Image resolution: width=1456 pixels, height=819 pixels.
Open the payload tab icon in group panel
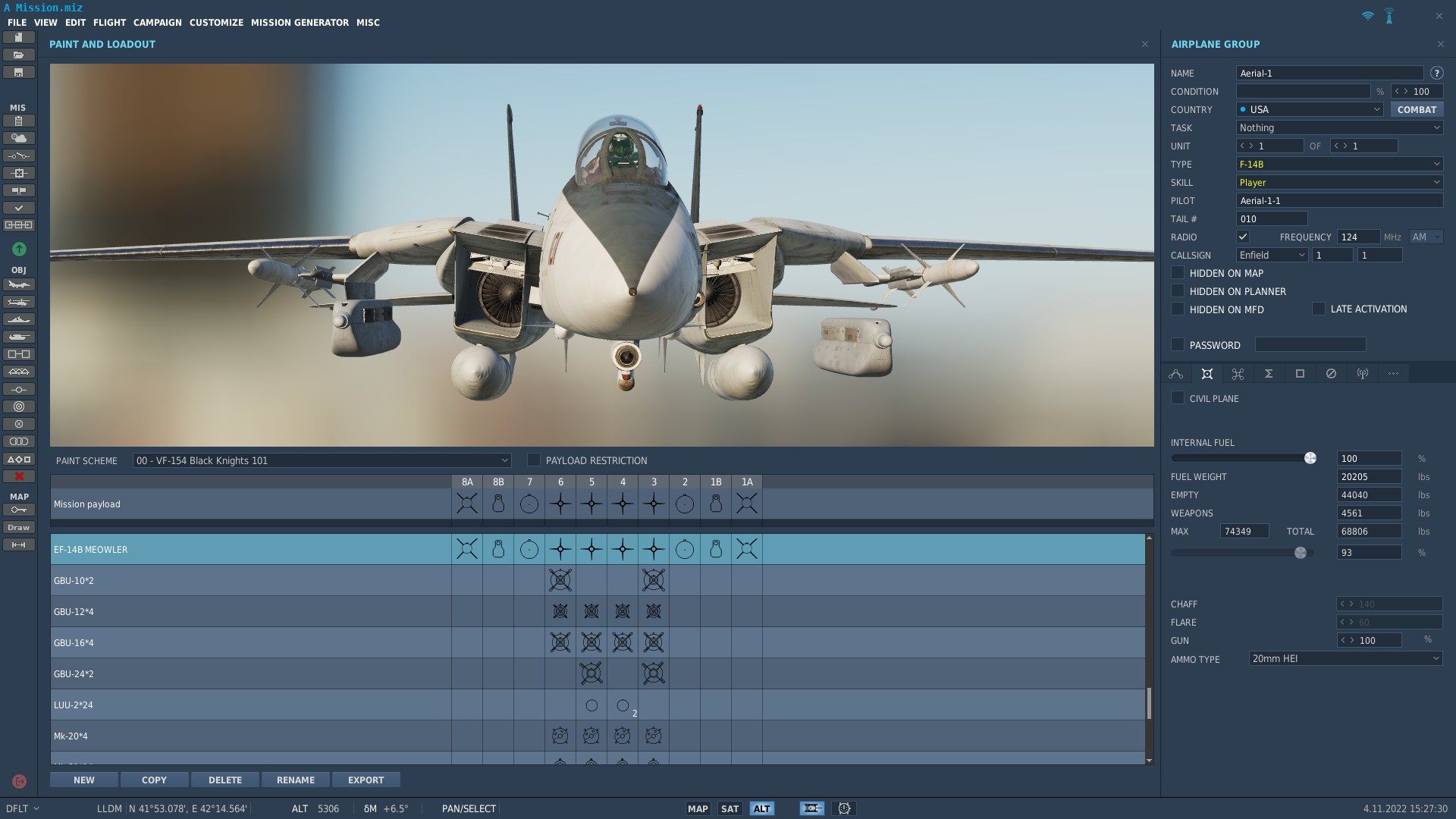[x=1207, y=374]
